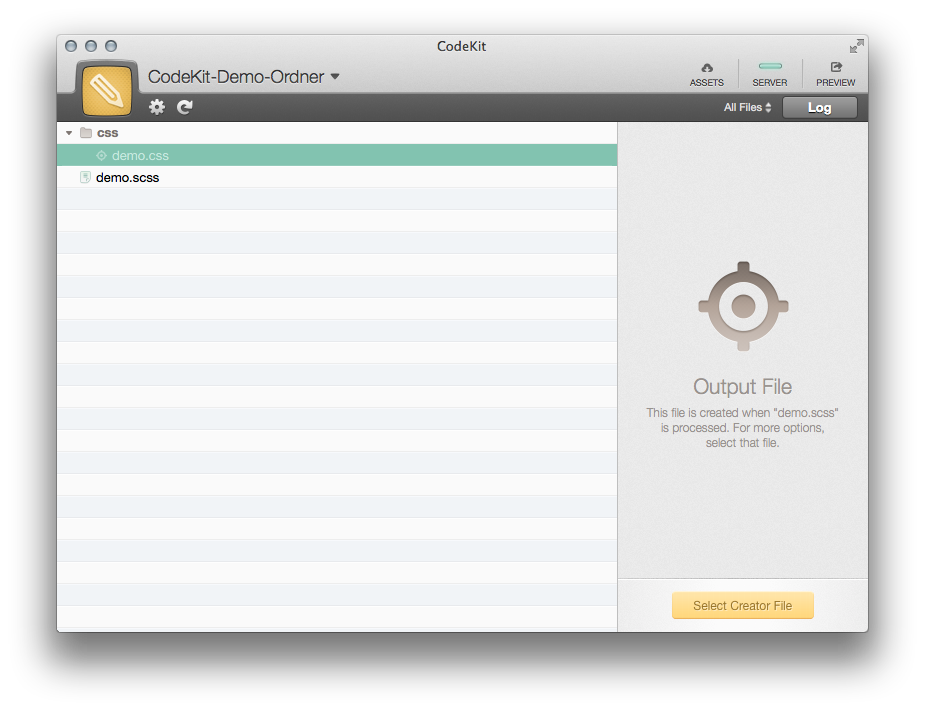Click the CodeKit title bar text
This screenshot has height=711, width=925.
click(x=461, y=46)
